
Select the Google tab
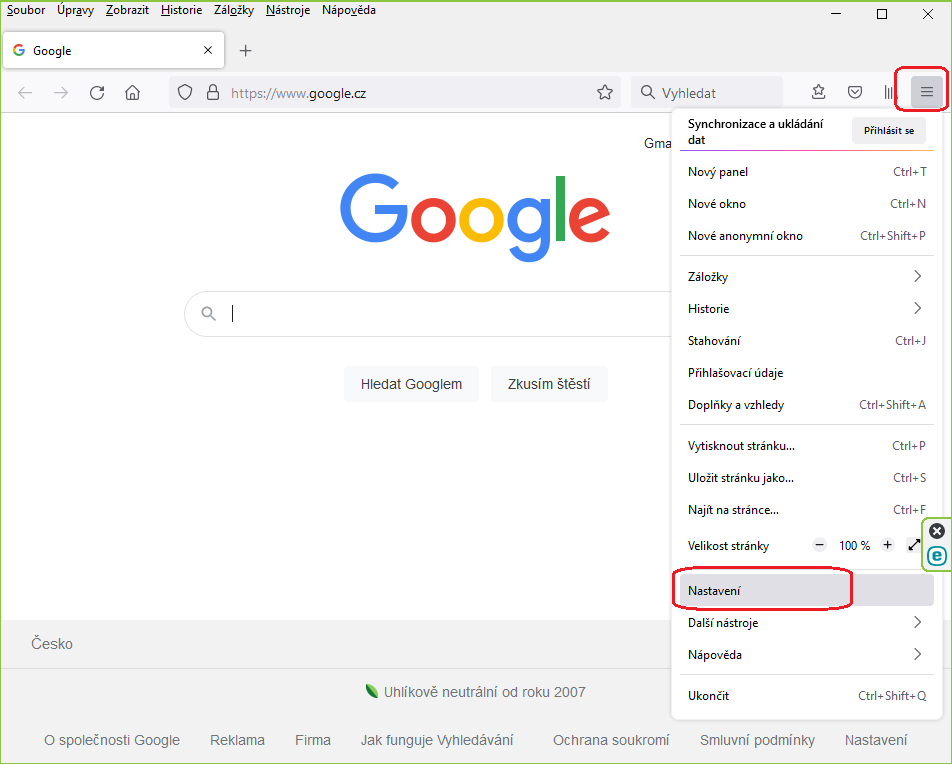[114, 50]
